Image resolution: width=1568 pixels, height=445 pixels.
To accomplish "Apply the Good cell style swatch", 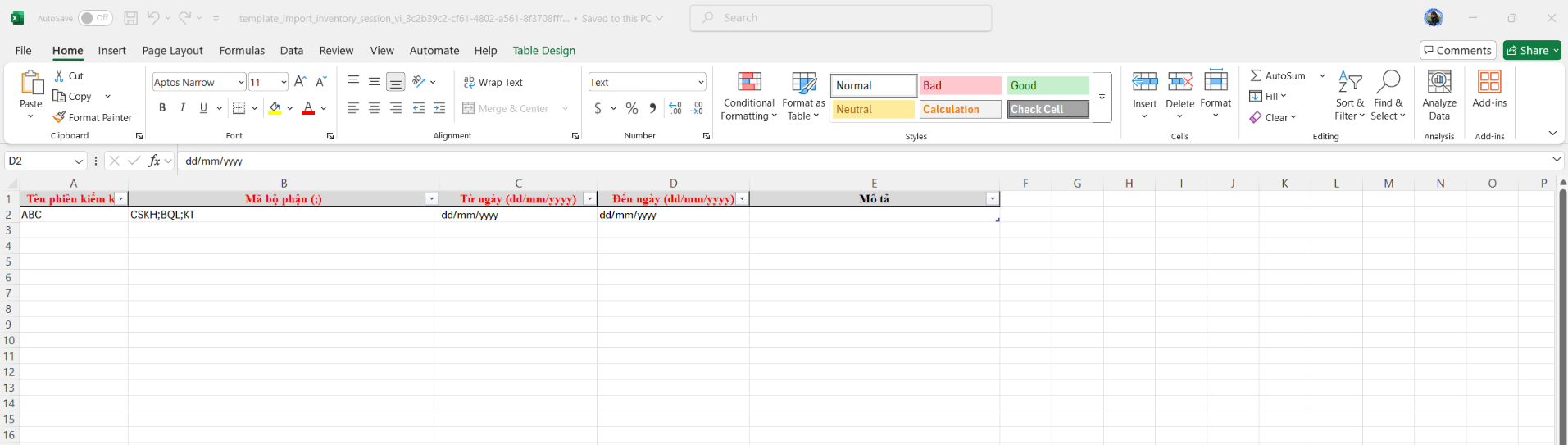I will point(1048,85).
